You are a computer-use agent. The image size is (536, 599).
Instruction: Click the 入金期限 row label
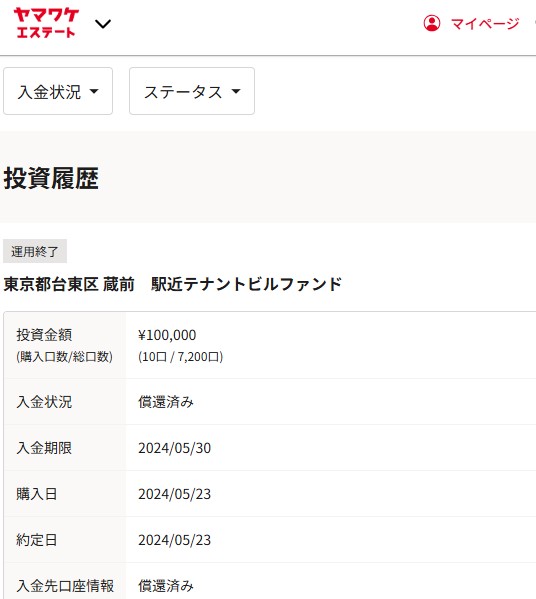coord(44,448)
